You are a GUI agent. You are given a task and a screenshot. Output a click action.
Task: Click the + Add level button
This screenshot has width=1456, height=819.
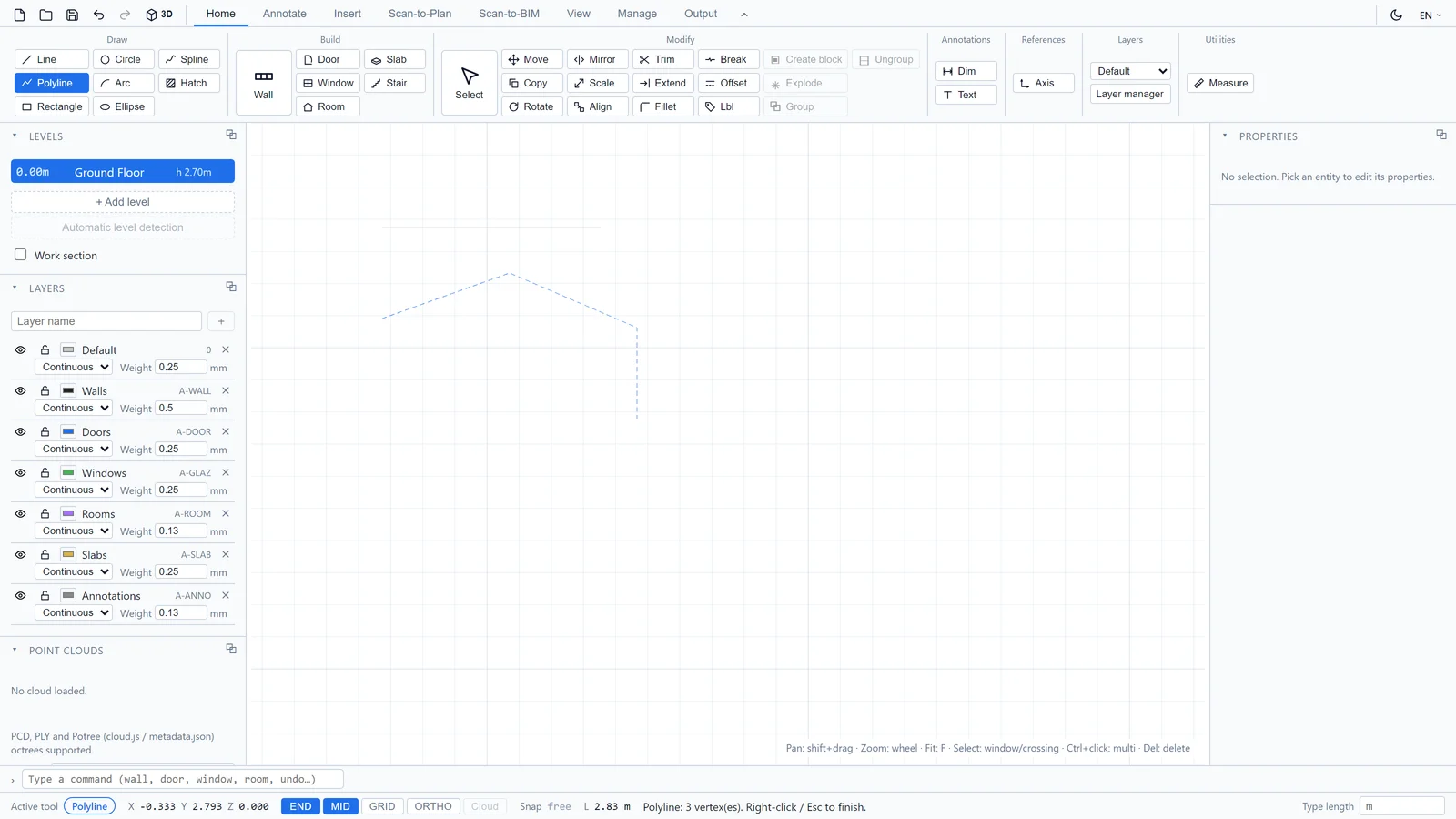(123, 202)
